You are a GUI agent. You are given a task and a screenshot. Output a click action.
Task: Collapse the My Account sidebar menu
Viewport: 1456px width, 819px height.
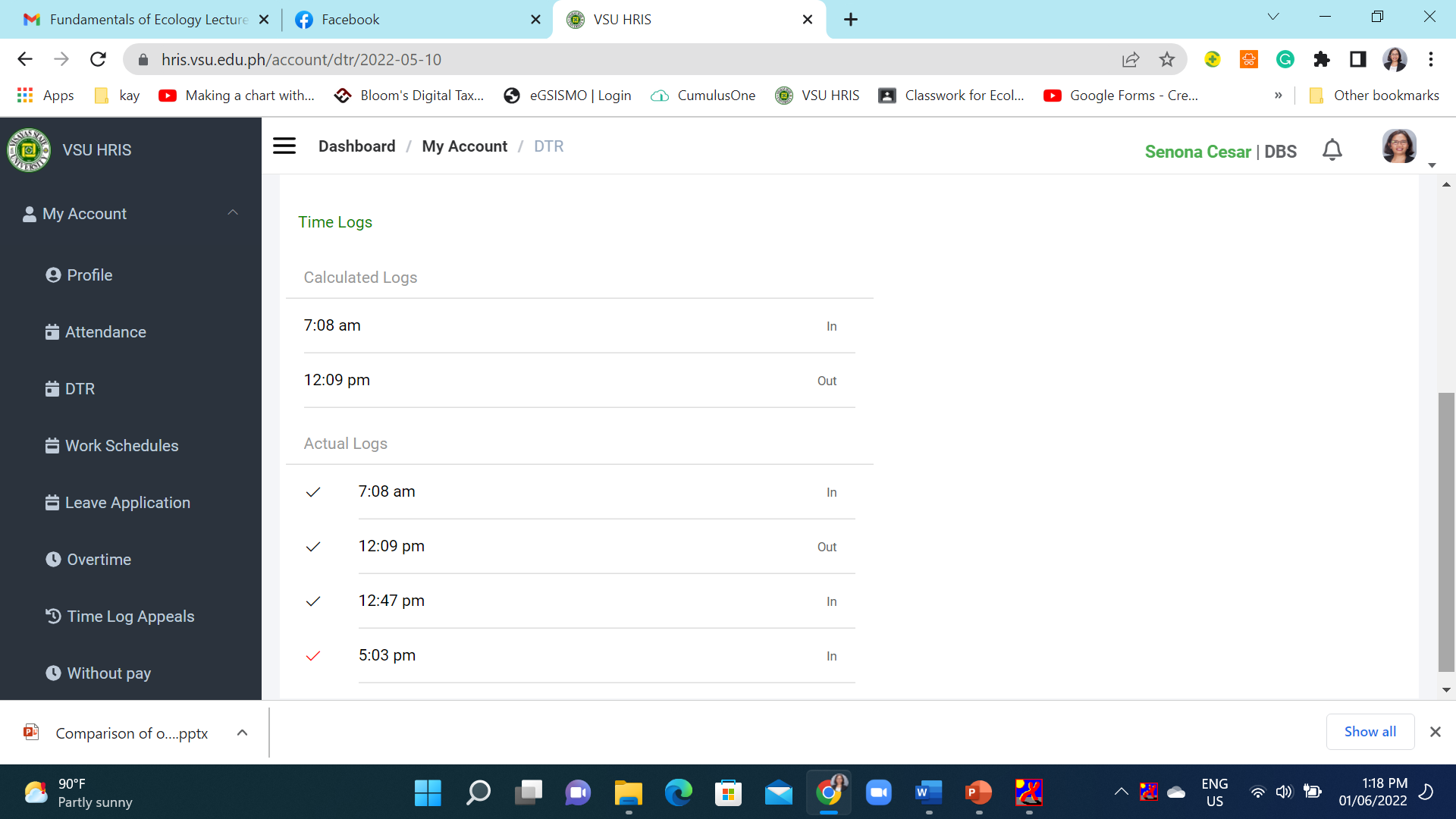click(232, 213)
